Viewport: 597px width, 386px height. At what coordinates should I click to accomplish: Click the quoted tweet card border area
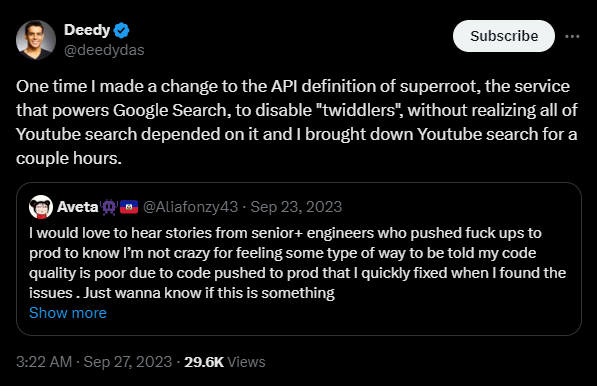299,259
